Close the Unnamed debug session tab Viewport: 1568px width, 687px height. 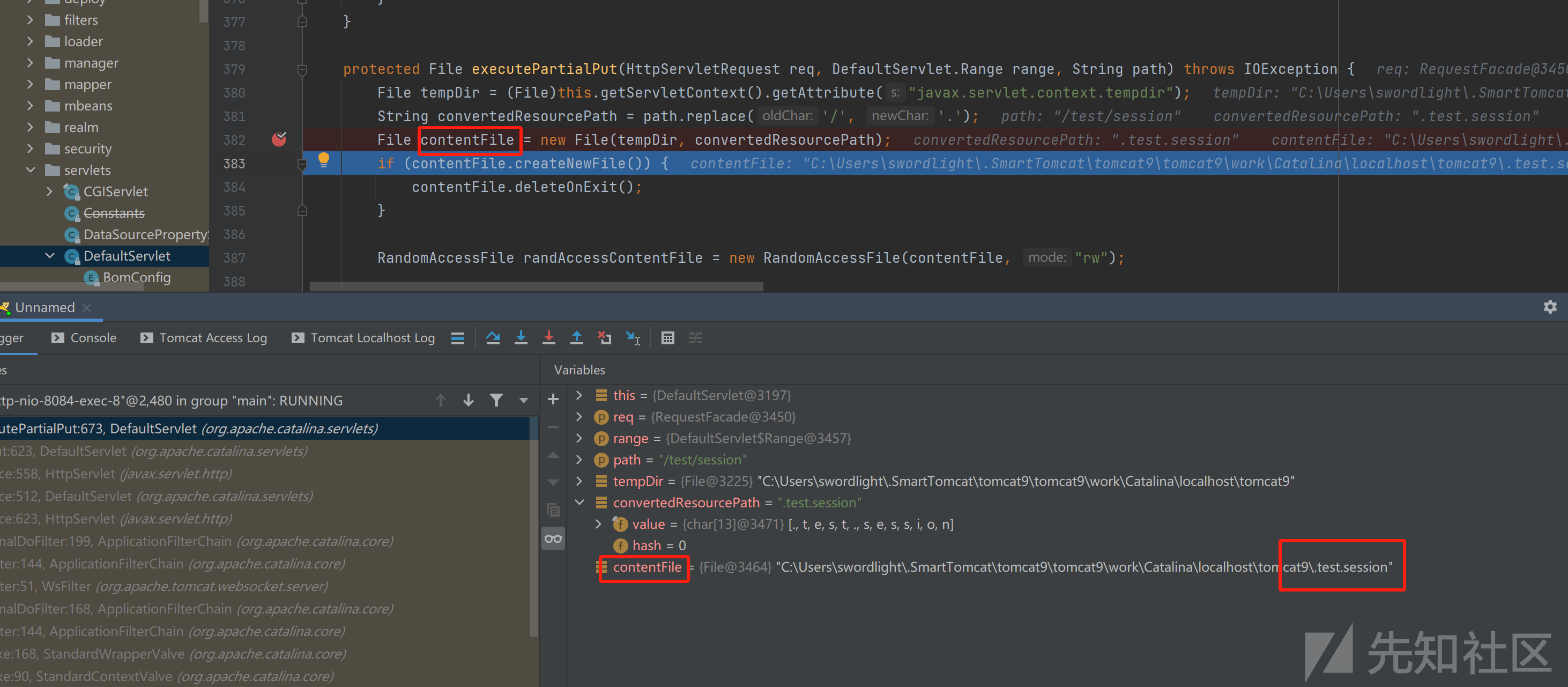tap(87, 307)
